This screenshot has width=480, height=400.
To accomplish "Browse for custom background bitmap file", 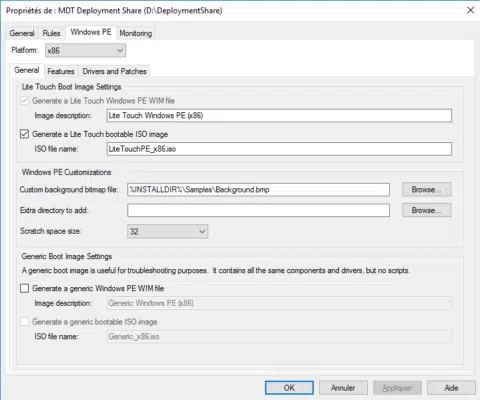I will [427, 190].
